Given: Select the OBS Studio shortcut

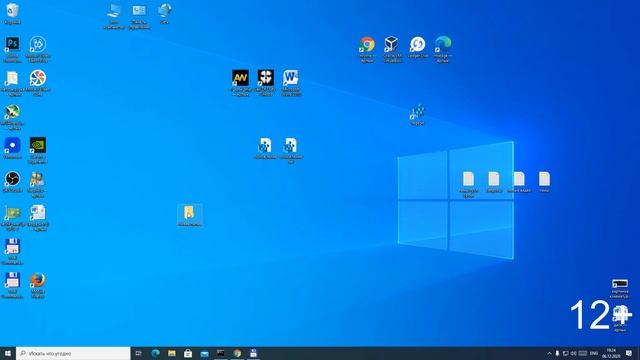Looking at the screenshot, I should coord(12,182).
